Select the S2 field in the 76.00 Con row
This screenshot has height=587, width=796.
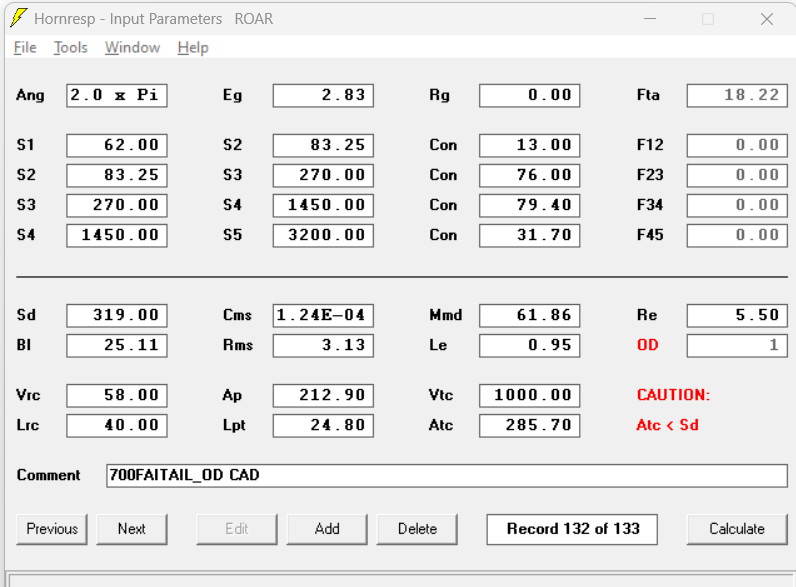[117, 175]
